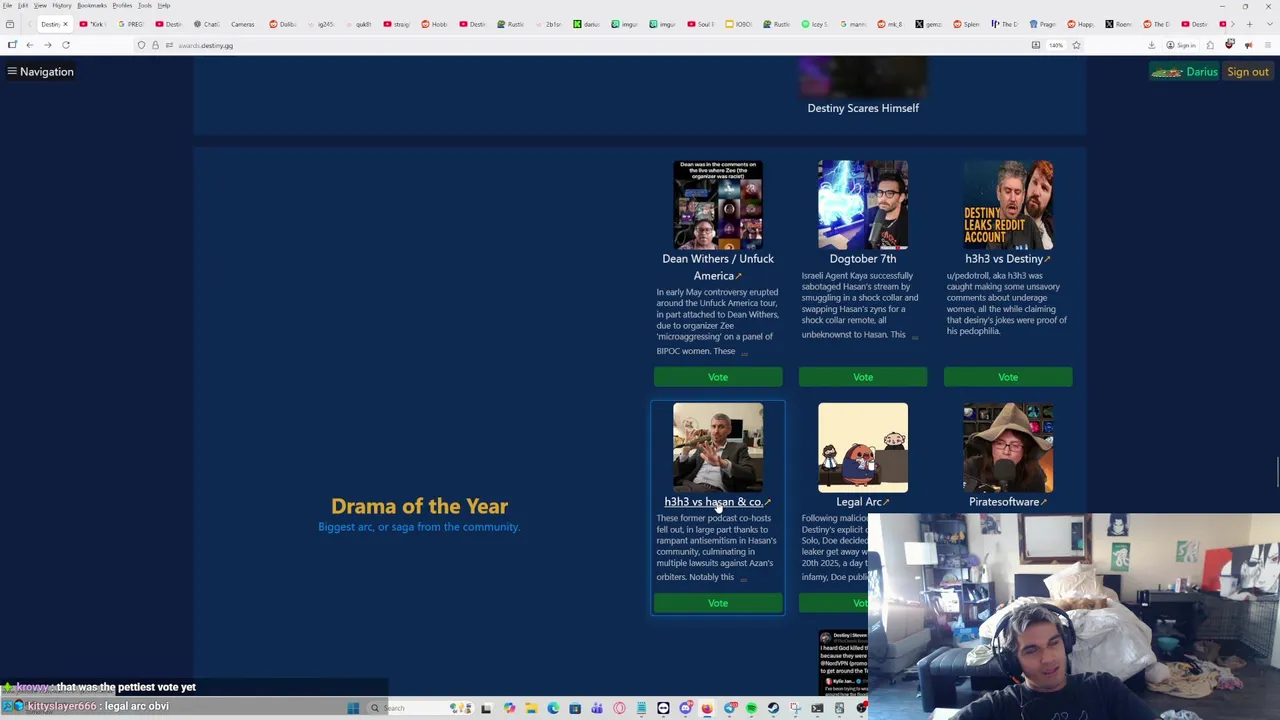Toggle the Navigation hamburger menu
Viewport: 1280px width, 720px height.
[x=40, y=72]
